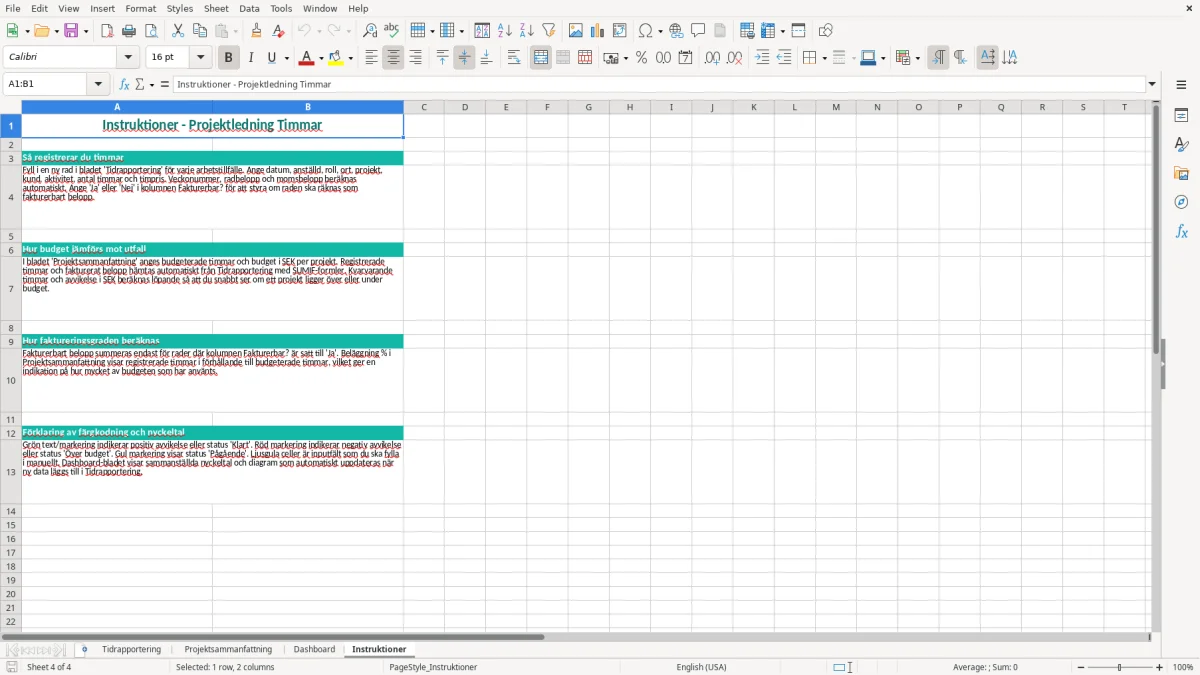Expand the formula bar

(x=1152, y=84)
